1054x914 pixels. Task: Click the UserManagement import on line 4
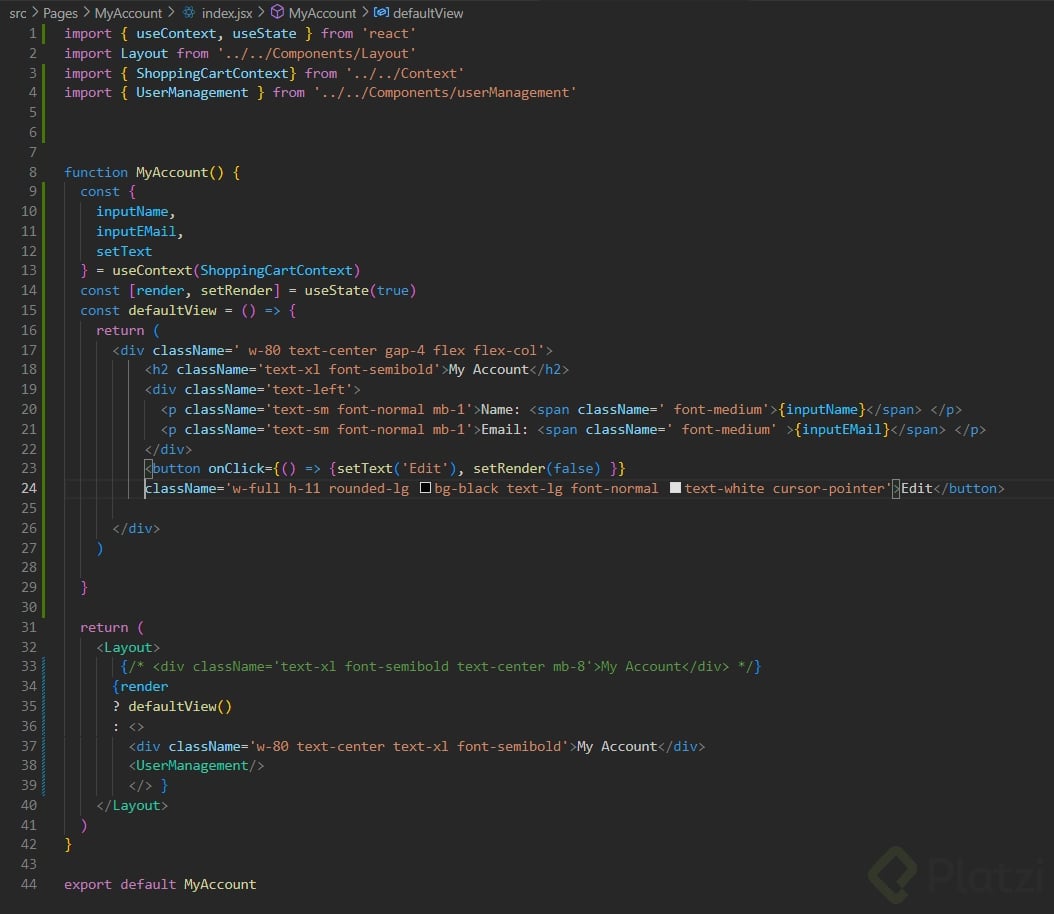(192, 93)
